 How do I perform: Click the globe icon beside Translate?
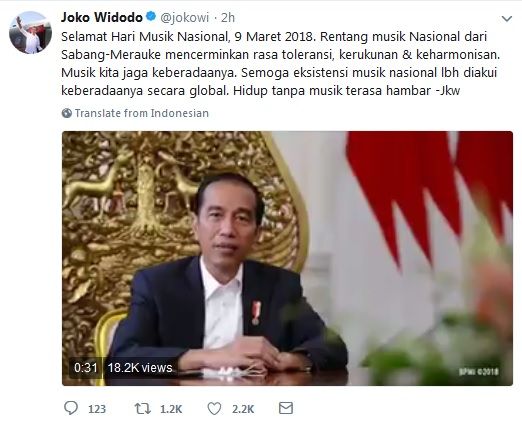coord(67,113)
